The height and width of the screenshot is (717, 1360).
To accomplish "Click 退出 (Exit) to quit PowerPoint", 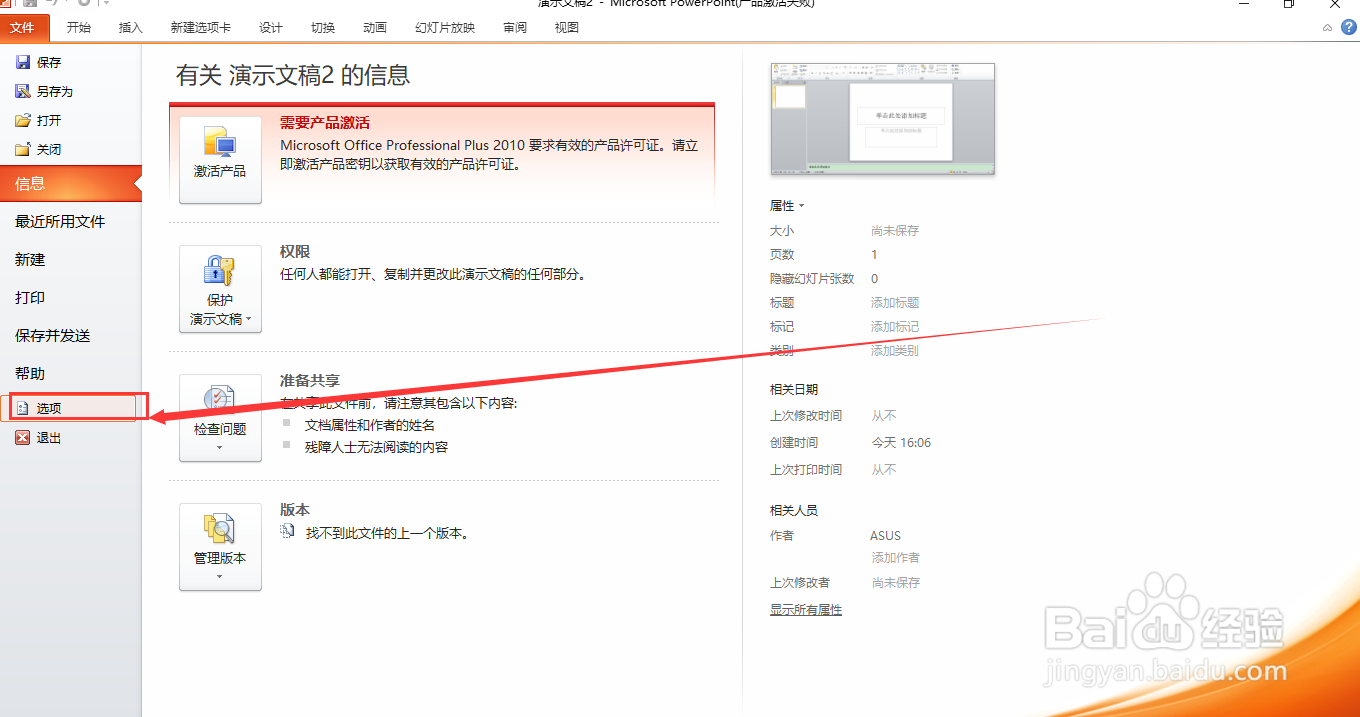I will click(48, 437).
